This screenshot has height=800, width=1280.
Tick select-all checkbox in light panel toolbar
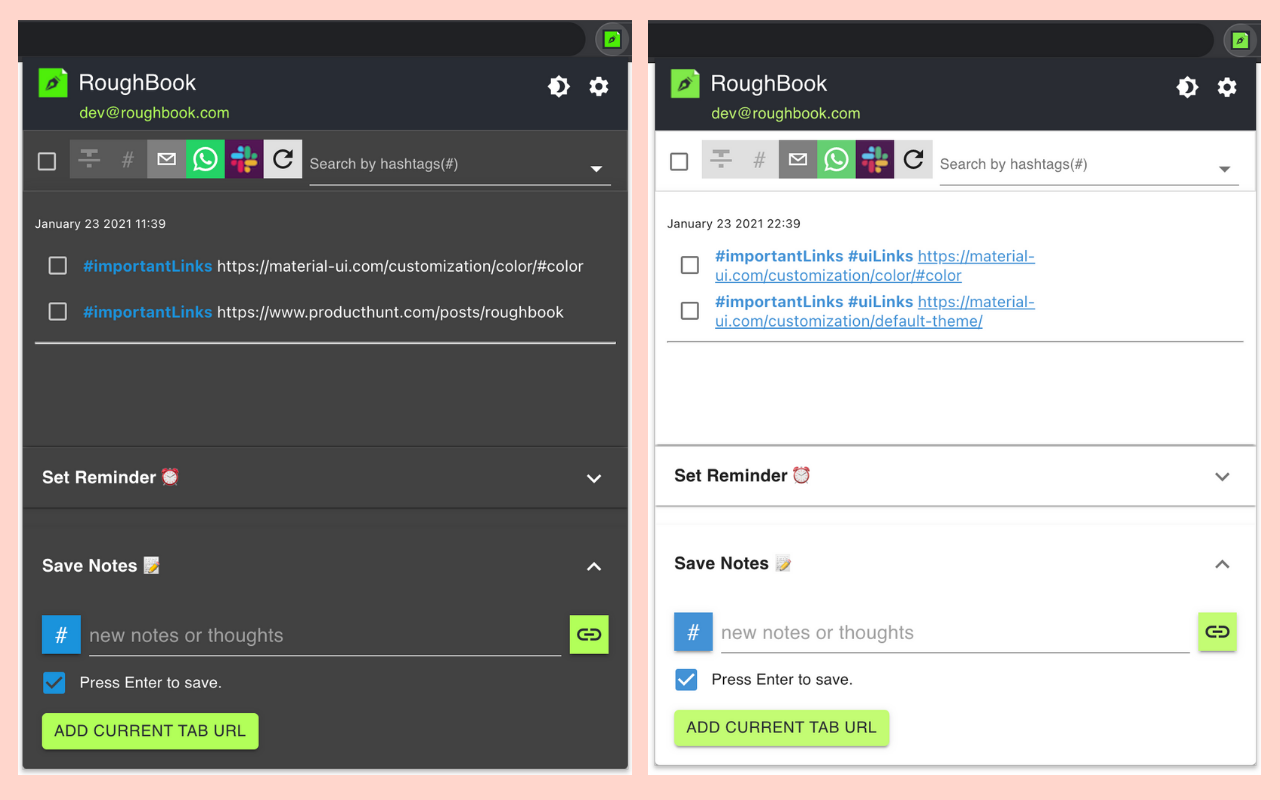click(x=679, y=161)
